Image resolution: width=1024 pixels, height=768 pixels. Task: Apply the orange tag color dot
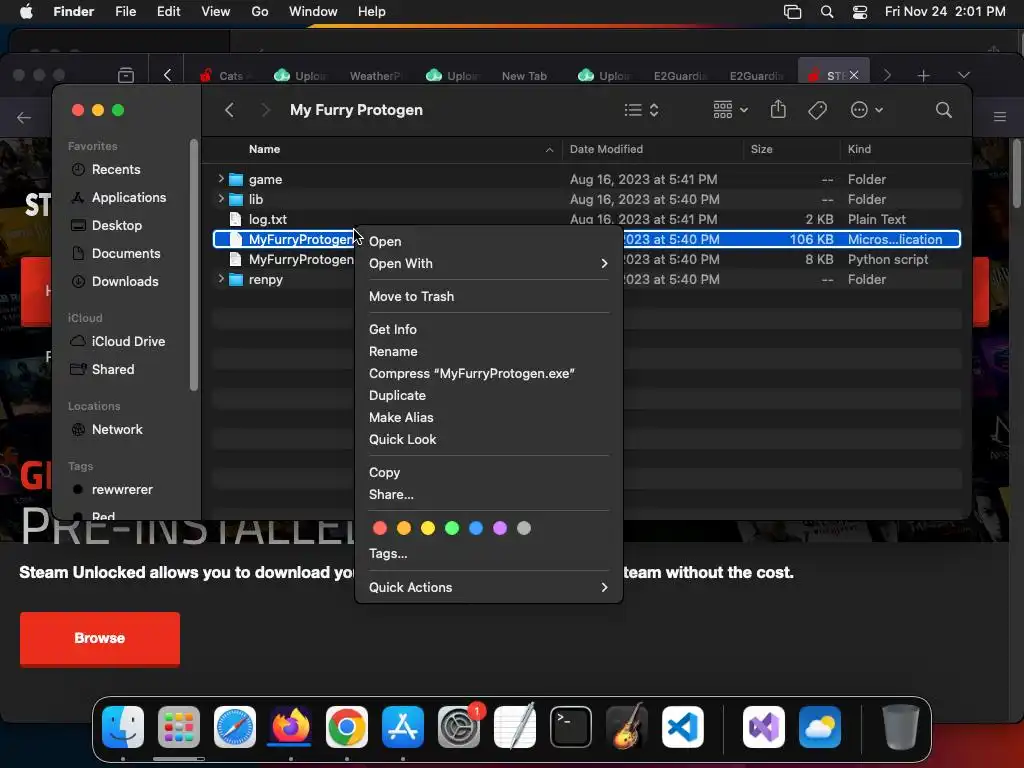(404, 528)
